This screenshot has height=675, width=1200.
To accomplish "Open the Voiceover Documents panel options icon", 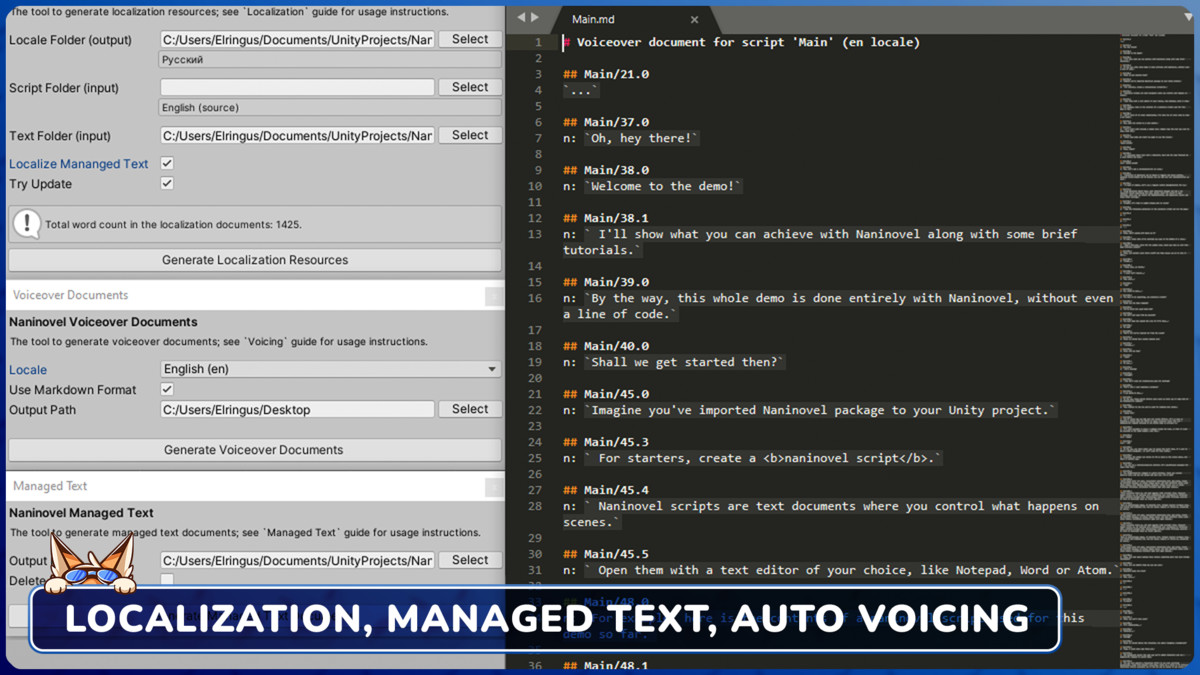I will point(494,296).
